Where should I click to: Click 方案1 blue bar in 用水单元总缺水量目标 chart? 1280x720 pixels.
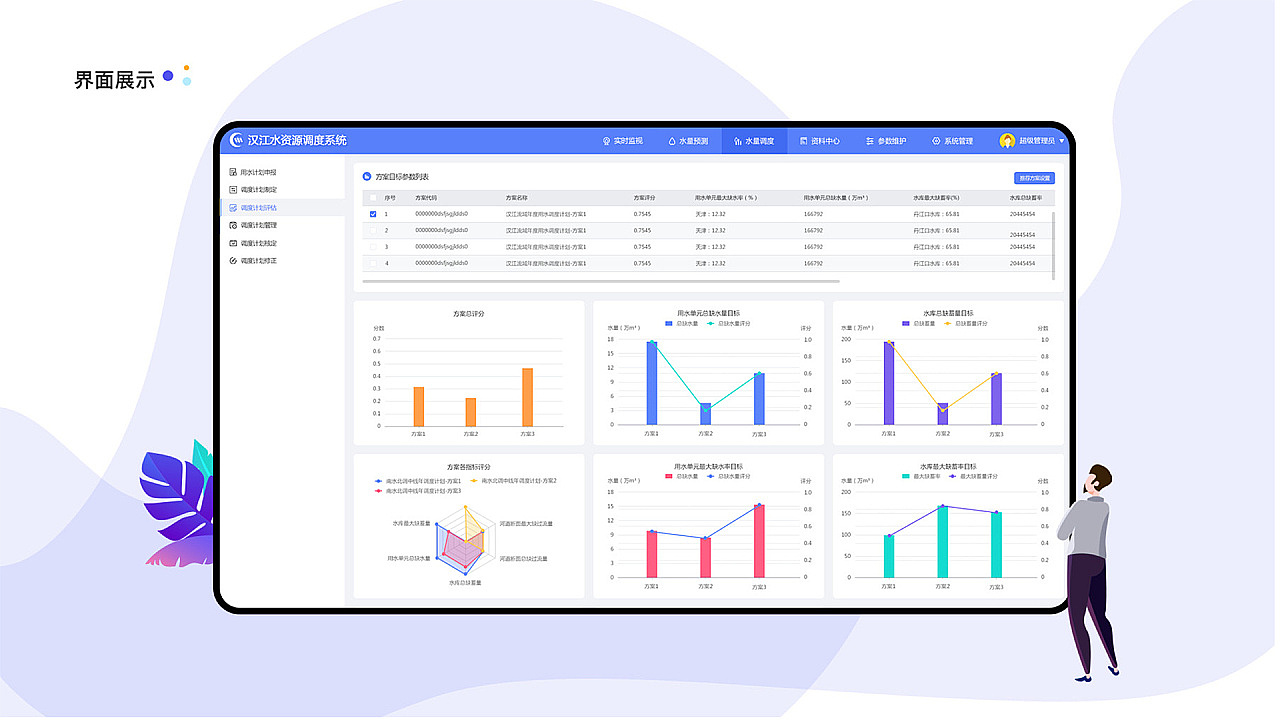(x=652, y=383)
